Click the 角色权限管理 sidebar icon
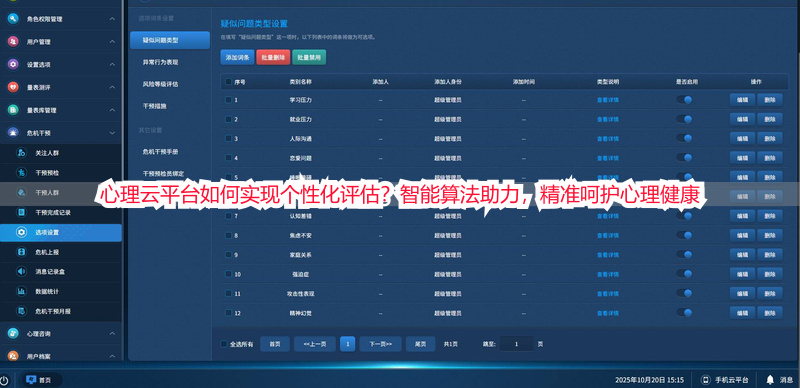The height and width of the screenshot is (388, 800). coord(13,19)
